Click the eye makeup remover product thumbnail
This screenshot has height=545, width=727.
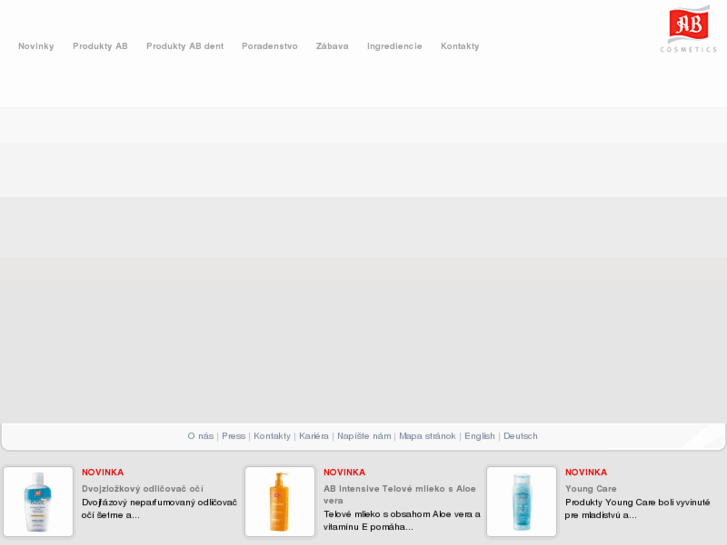[x=38, y=502]
